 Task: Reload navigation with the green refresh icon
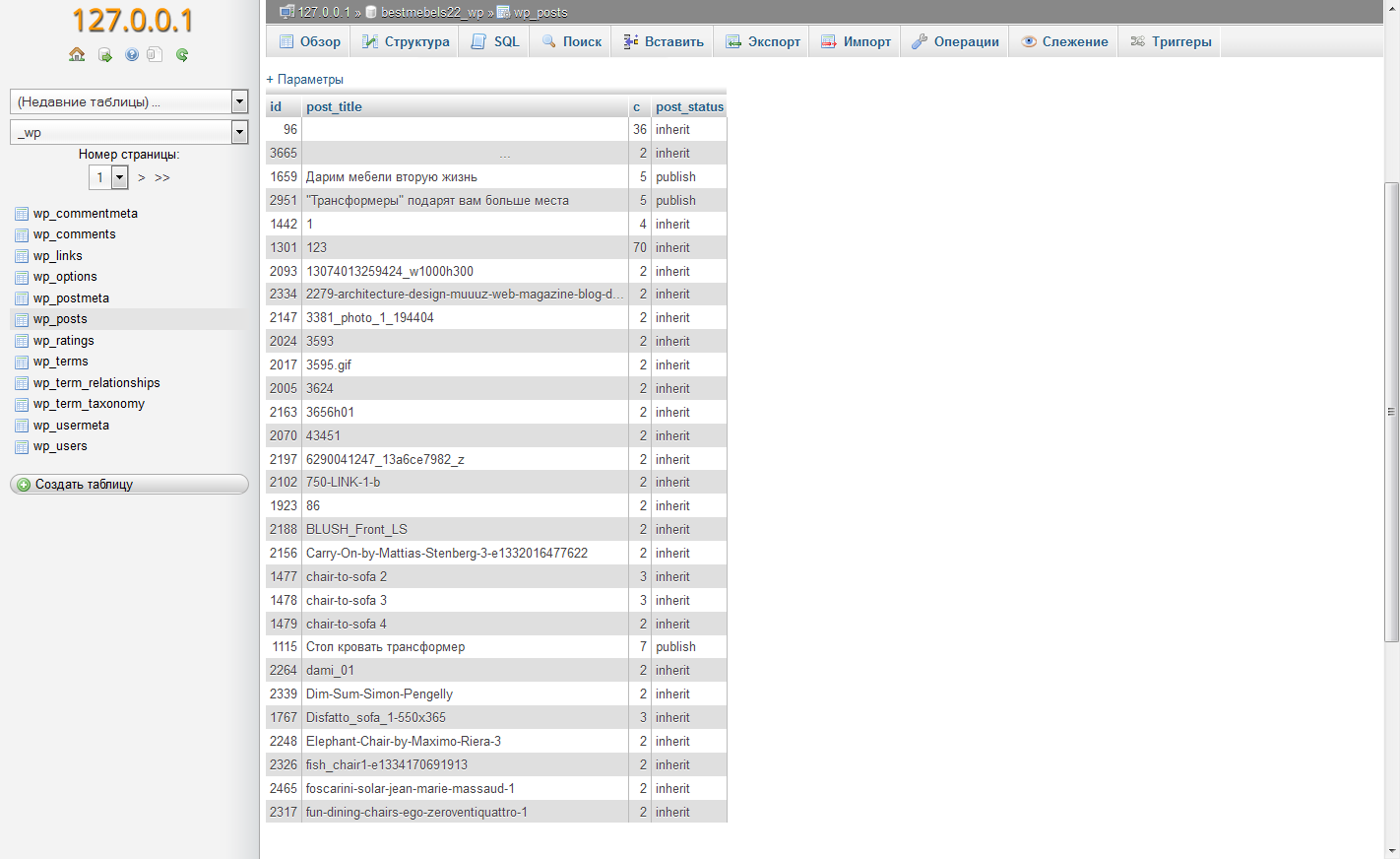[182, 55]
